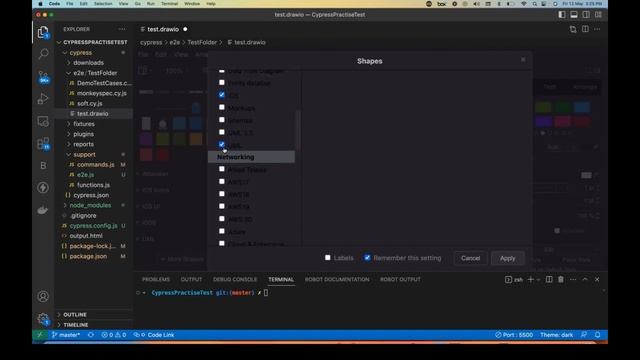
Task: Open the Docker view in activity bar
Action: pos(43,210)
